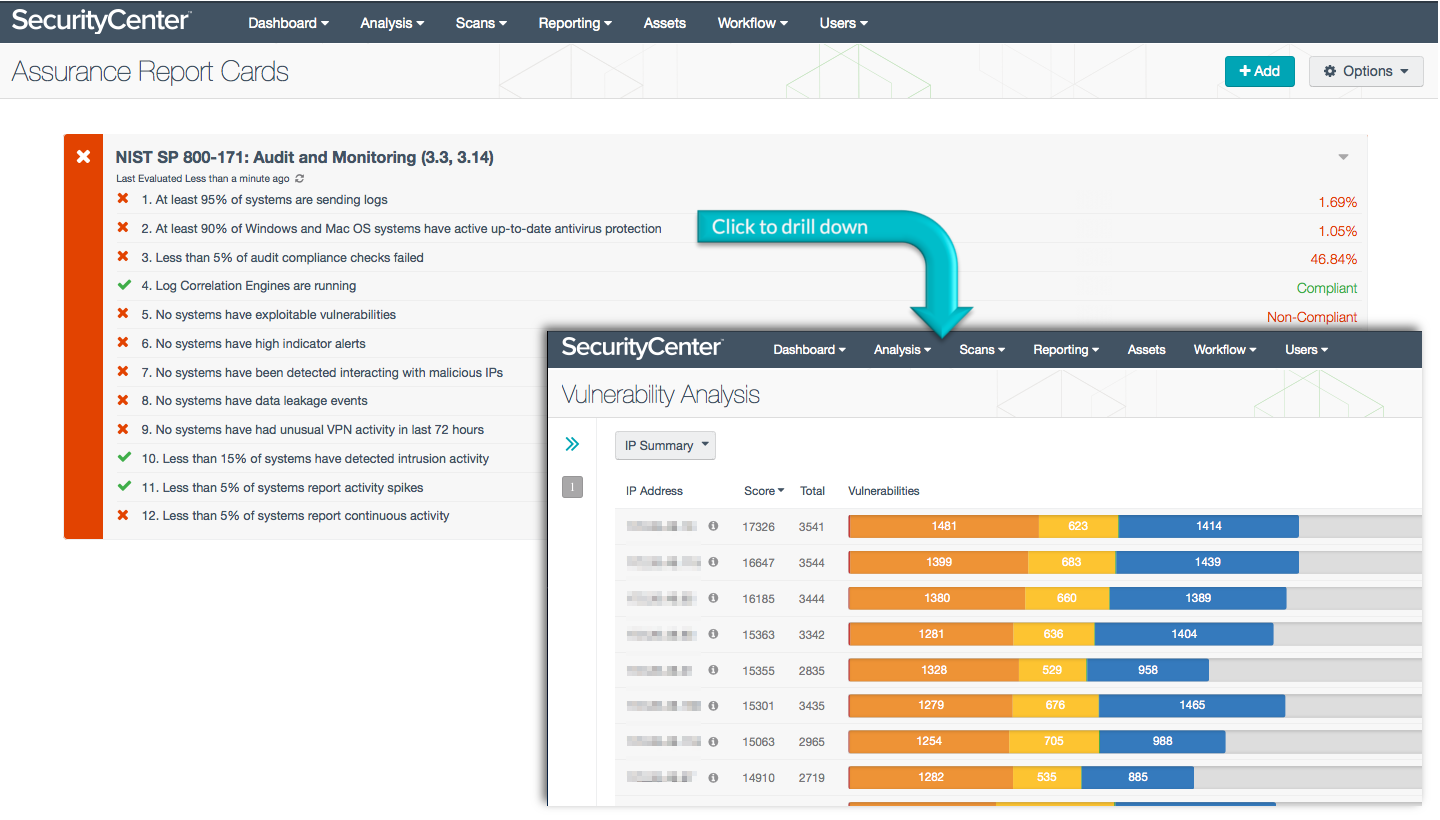Screen dimensions: 1440x820
Task: Open Workflow menu in Assurance Report Cards window
Action: [x=753, y=23]
